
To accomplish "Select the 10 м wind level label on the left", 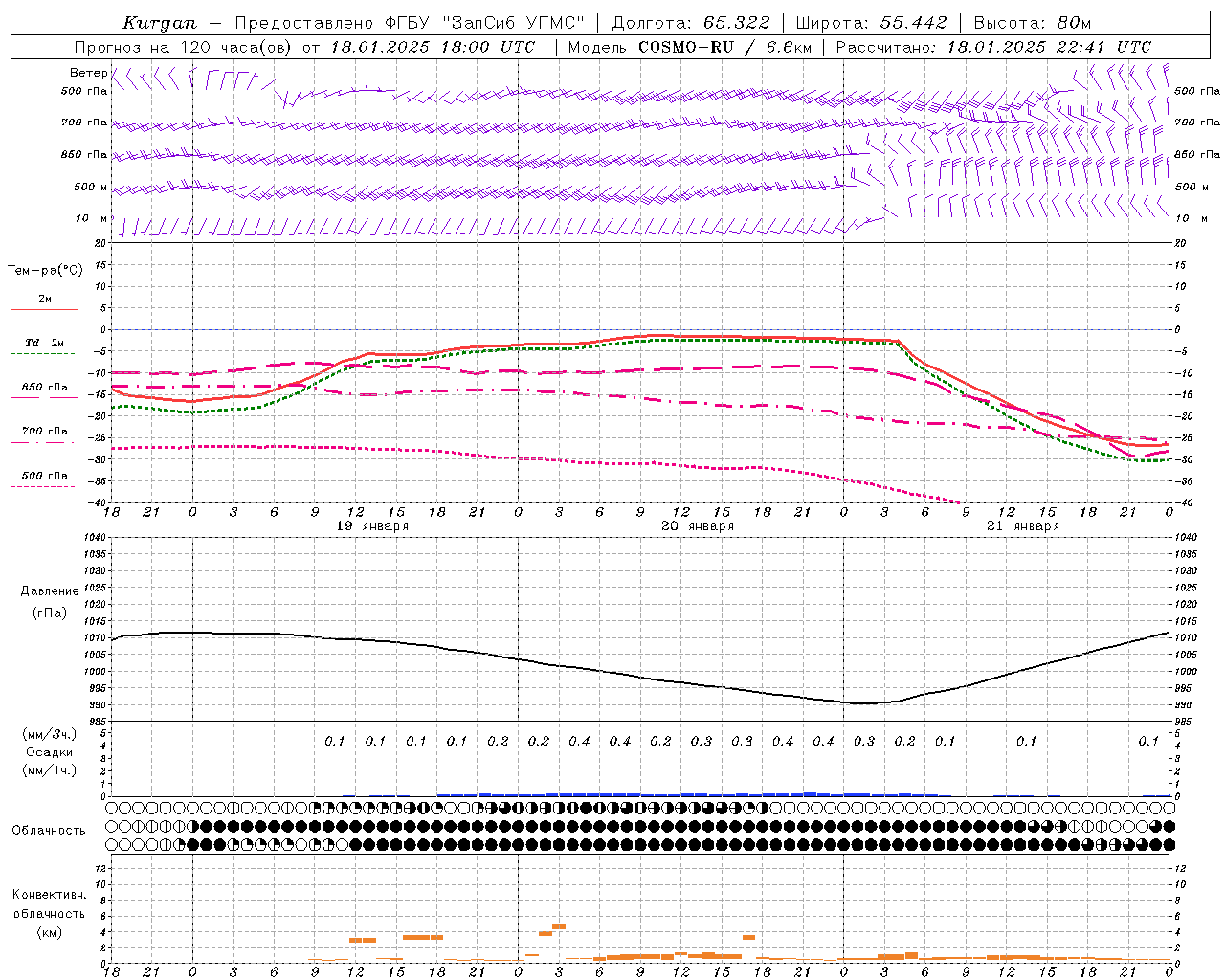I will pos(92,218).
